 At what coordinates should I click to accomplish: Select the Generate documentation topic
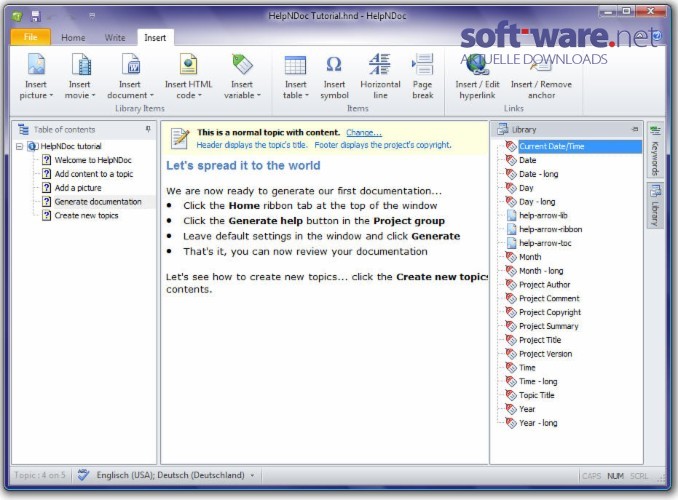point(98,202)
